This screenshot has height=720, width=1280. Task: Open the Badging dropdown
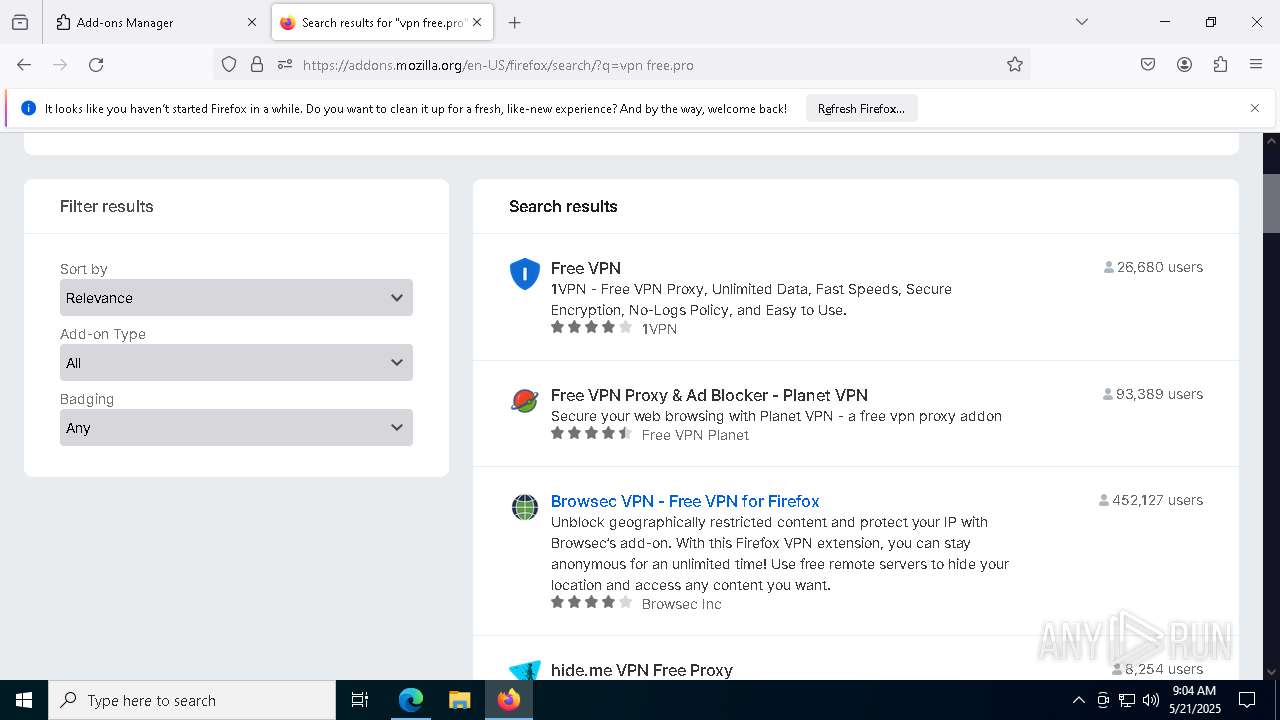(236, 428)
